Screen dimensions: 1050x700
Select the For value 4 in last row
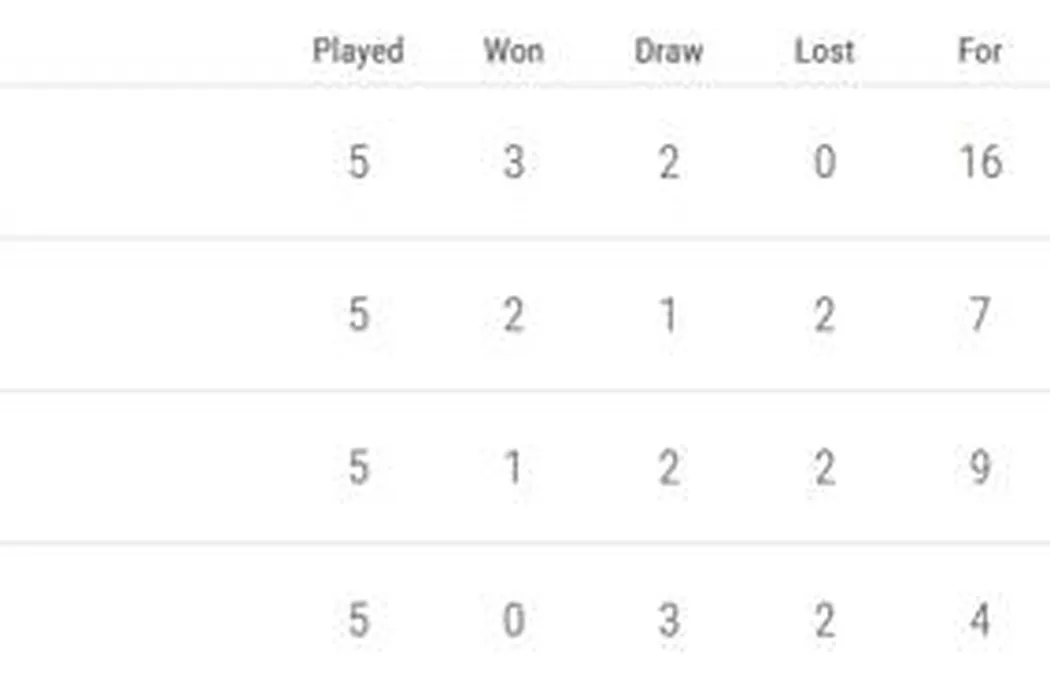point(979,621)
